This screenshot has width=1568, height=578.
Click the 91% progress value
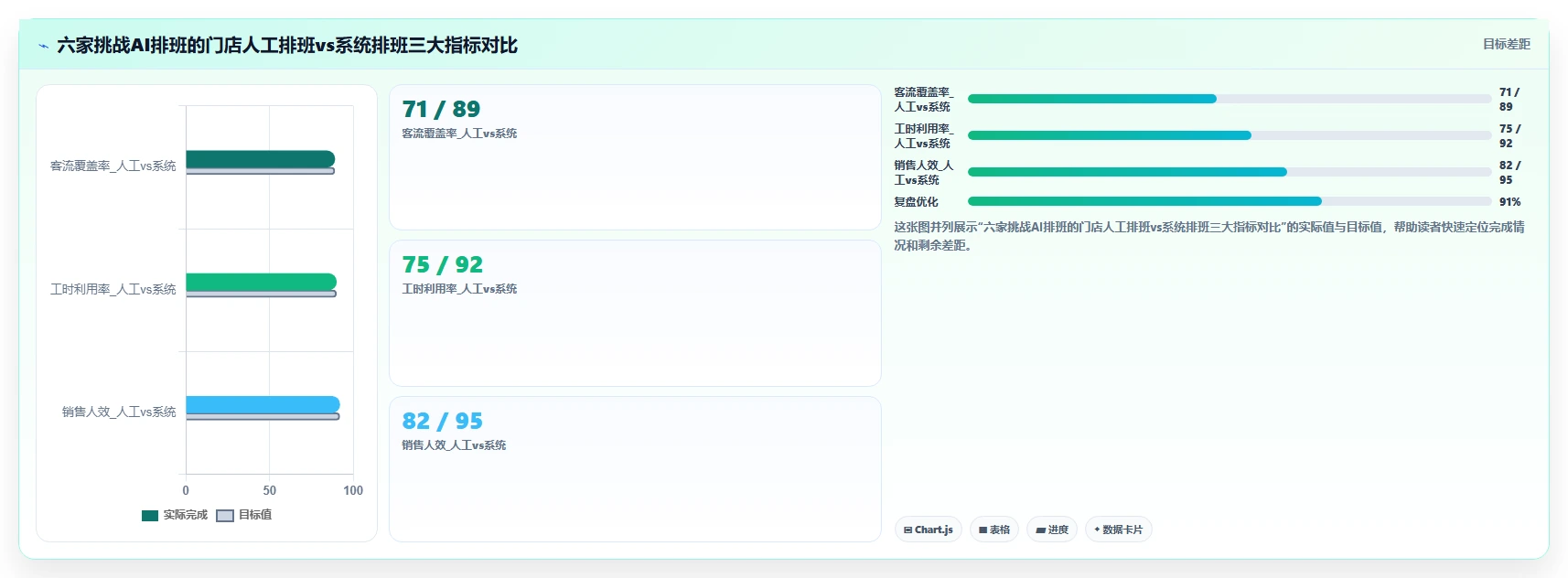click(1509, 201)
